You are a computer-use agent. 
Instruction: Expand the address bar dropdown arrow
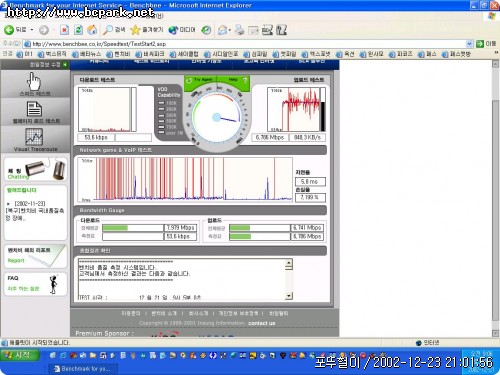(469, 44)
